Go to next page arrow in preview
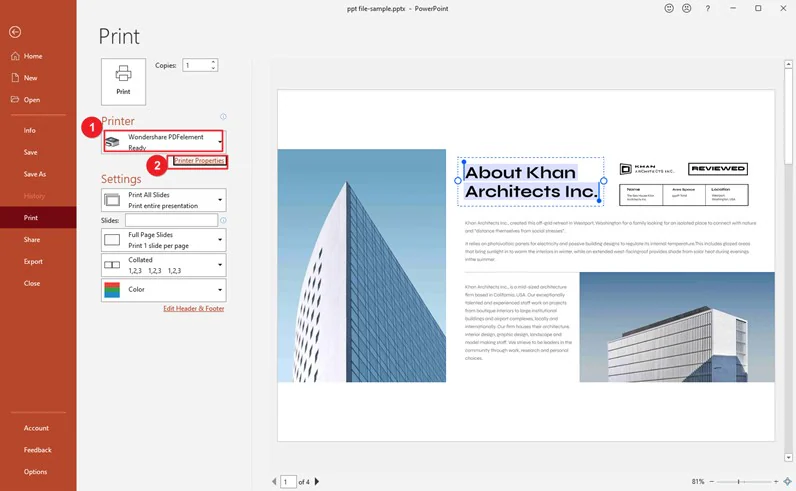This screenshot has width=796, height=491. click(317, 481)
